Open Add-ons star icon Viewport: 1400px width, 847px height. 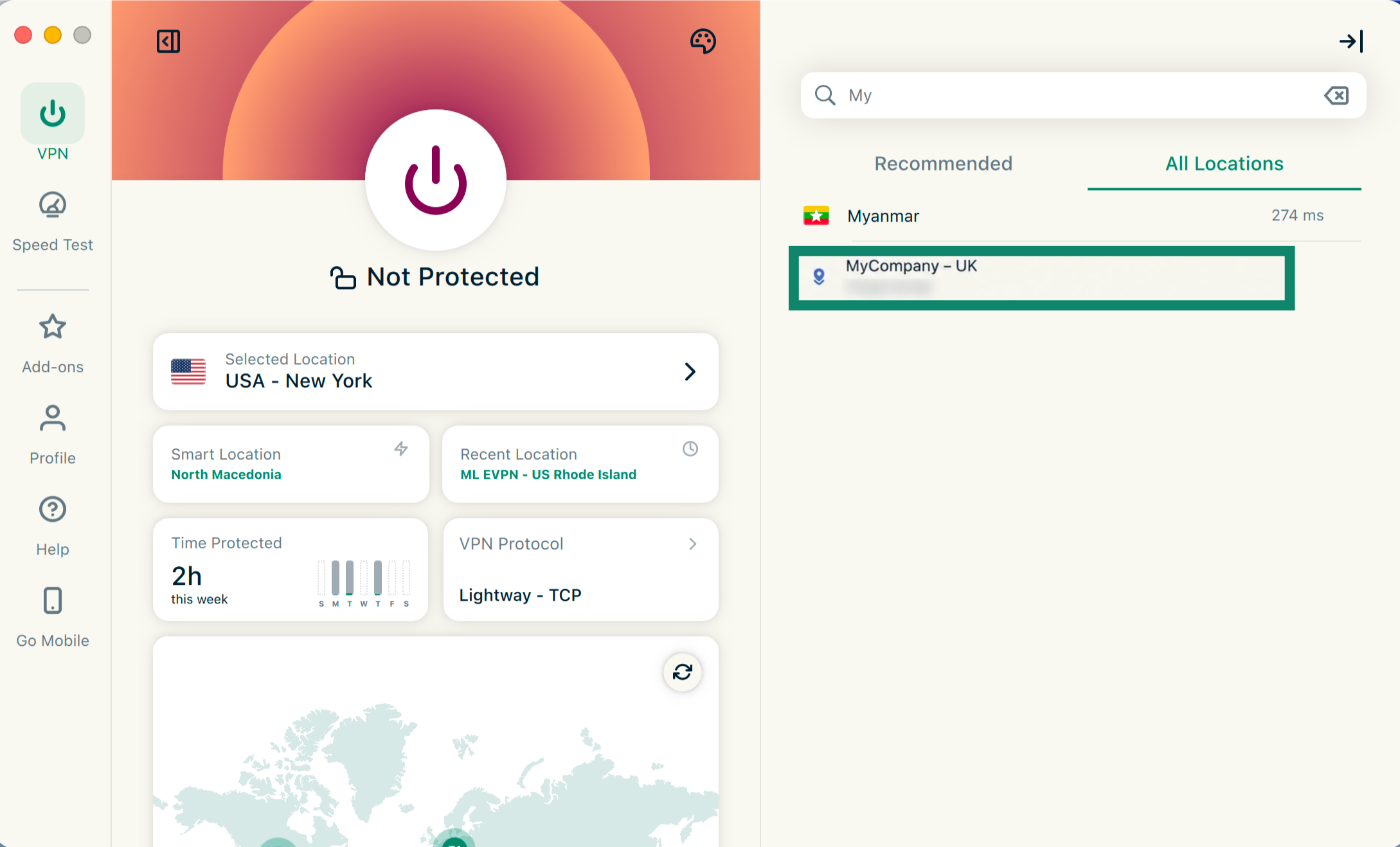point(53,326)
